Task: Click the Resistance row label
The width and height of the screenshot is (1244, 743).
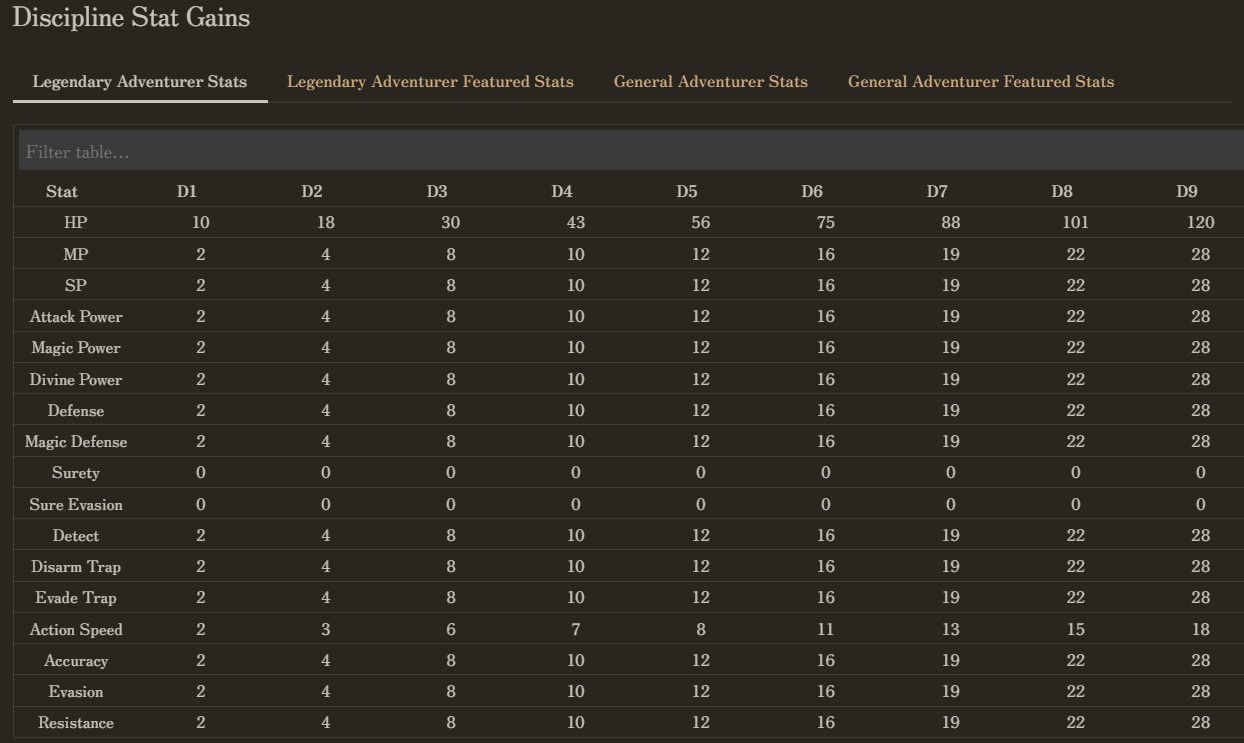Action: [76, 723]
